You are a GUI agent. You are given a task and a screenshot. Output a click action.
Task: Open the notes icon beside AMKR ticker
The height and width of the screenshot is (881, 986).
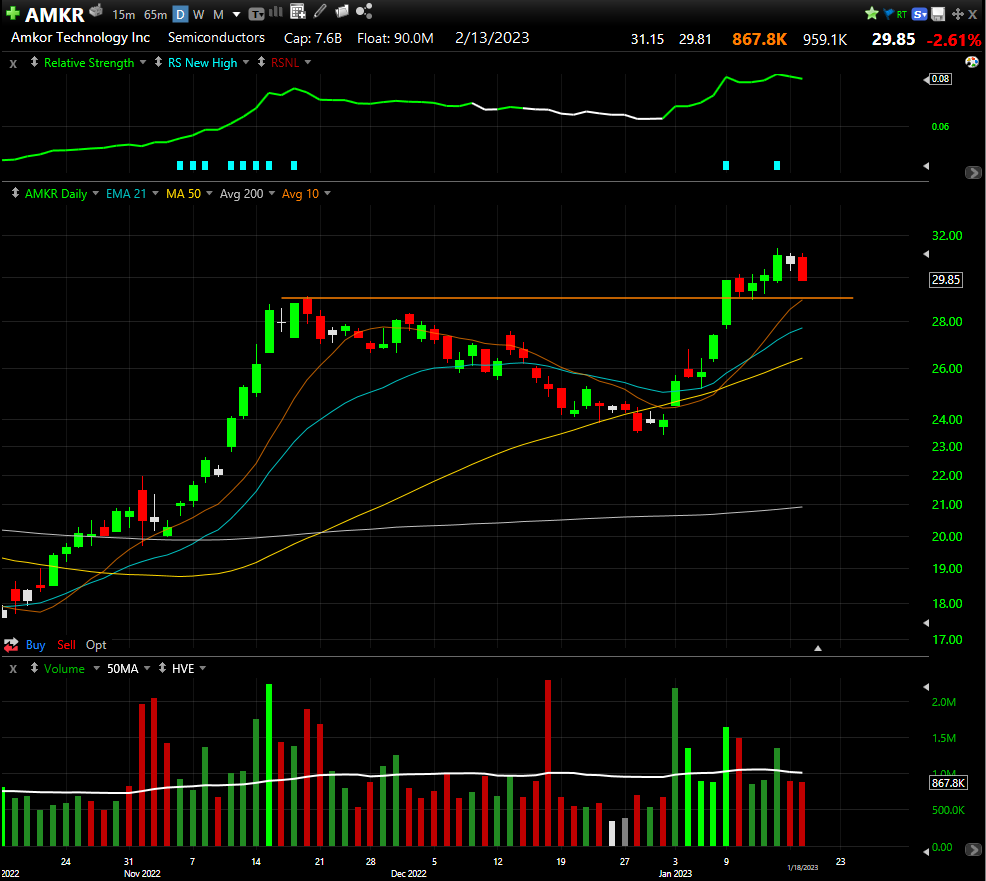(x=96, y=10)
